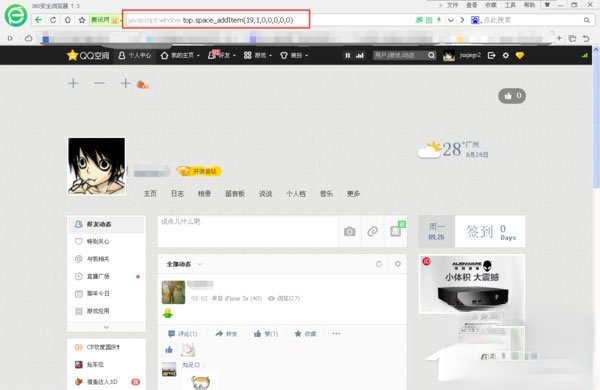Viewport: 600px width, 390px height.
Task: Open 个人中心 in the top navigation
Action: (135, 55)
